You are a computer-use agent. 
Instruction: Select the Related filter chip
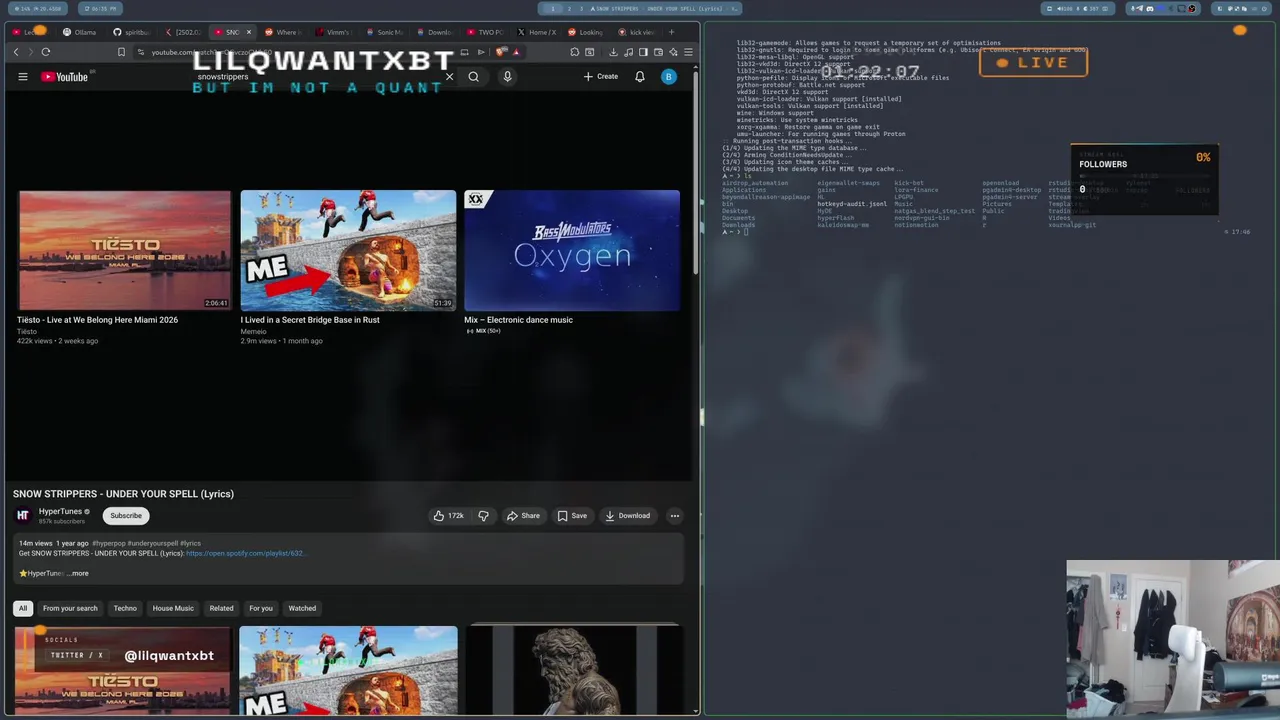click(x=222, y=608)
